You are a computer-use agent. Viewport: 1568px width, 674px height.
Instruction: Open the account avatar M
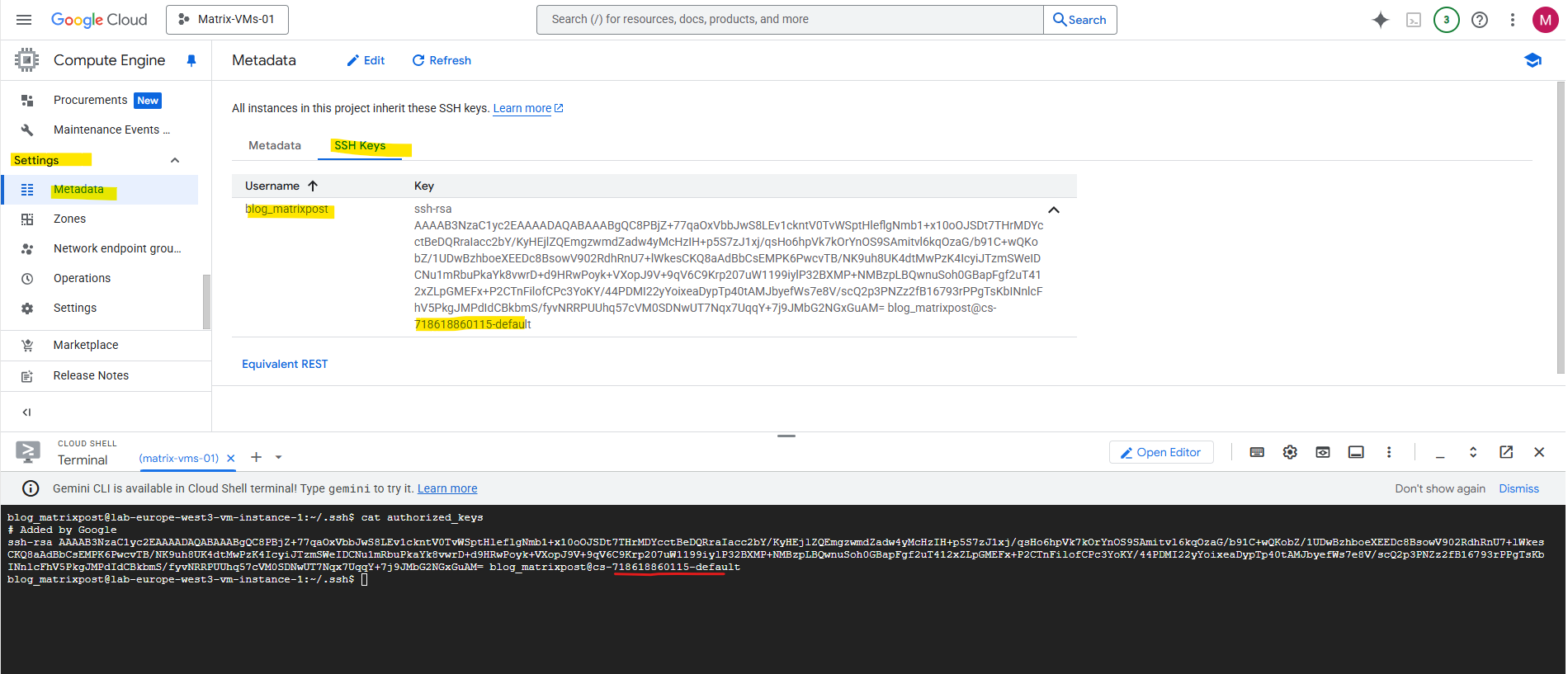pos(1546,20)
